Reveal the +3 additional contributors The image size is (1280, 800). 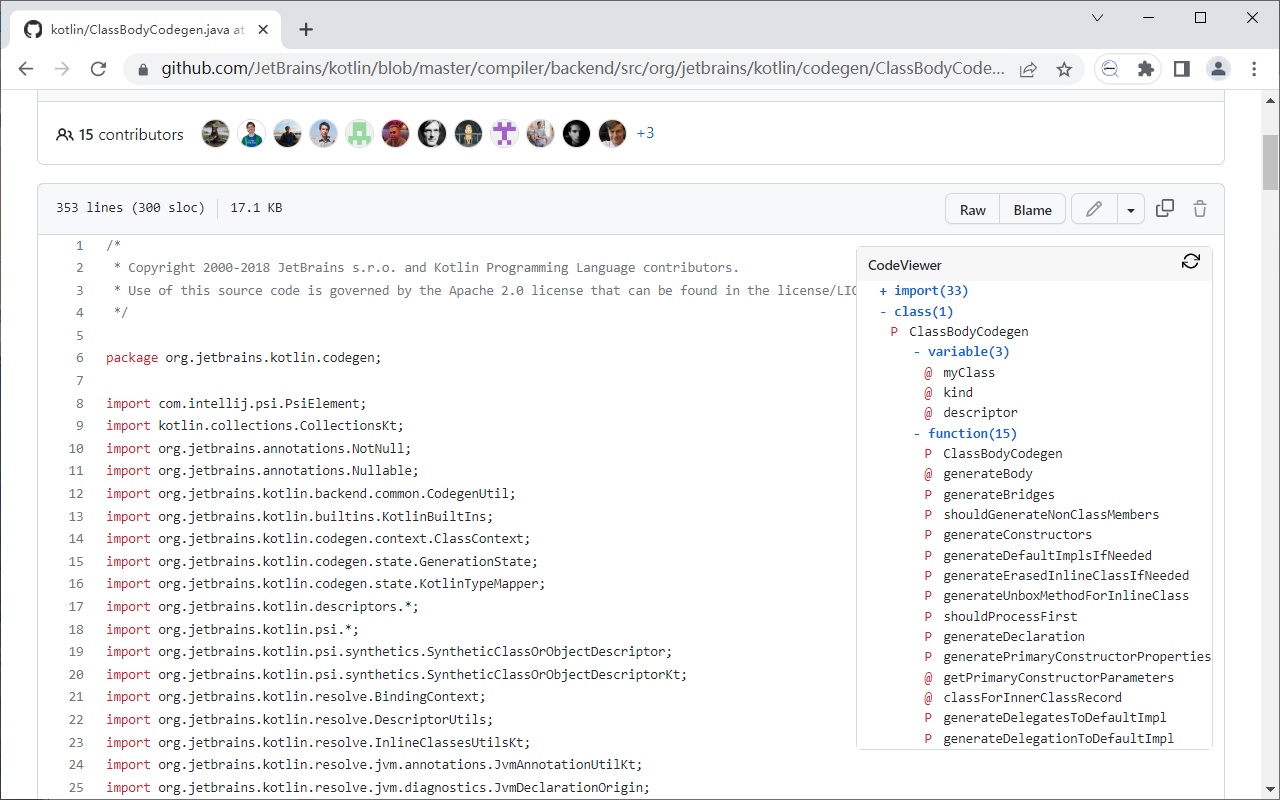click(645, 132)
